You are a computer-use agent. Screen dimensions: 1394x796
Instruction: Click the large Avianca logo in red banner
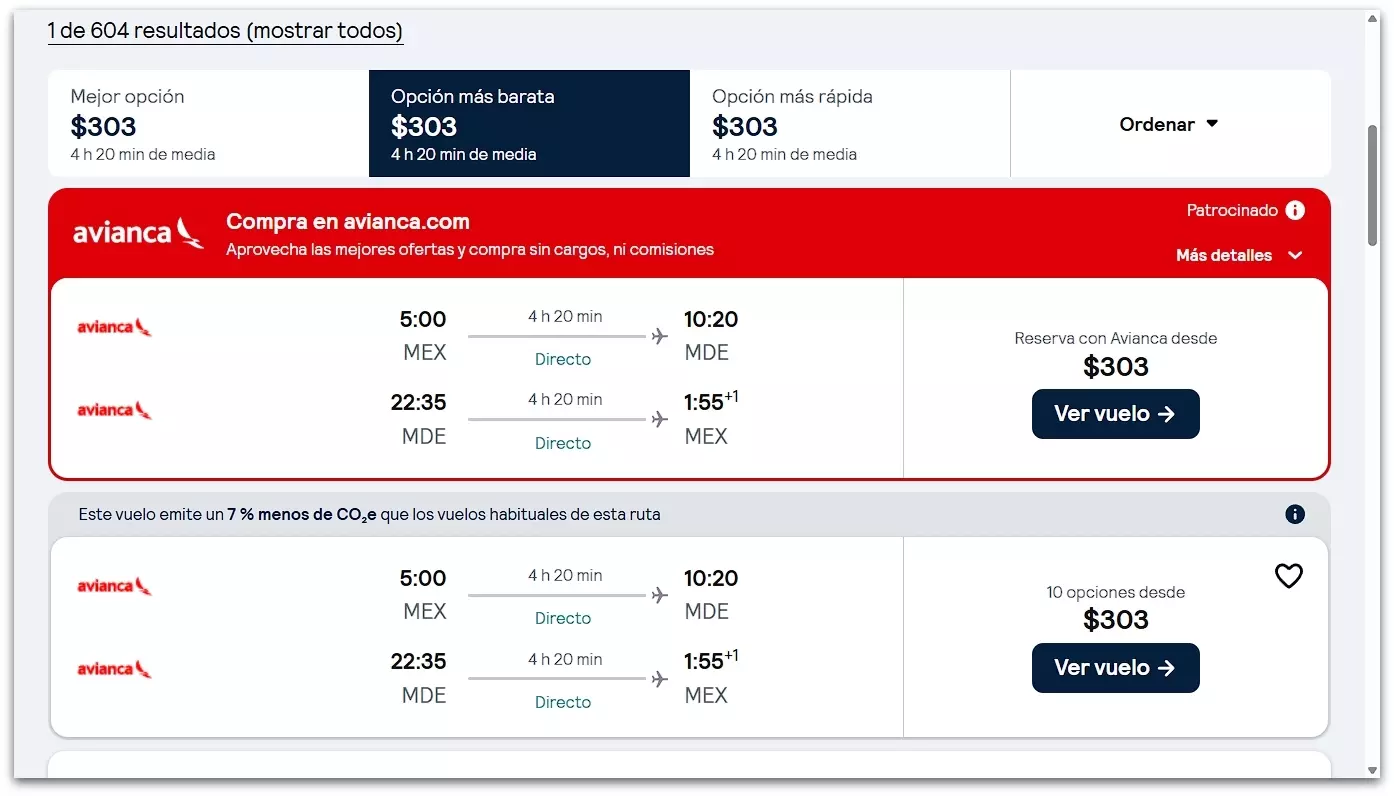click(x=138, y=233)
